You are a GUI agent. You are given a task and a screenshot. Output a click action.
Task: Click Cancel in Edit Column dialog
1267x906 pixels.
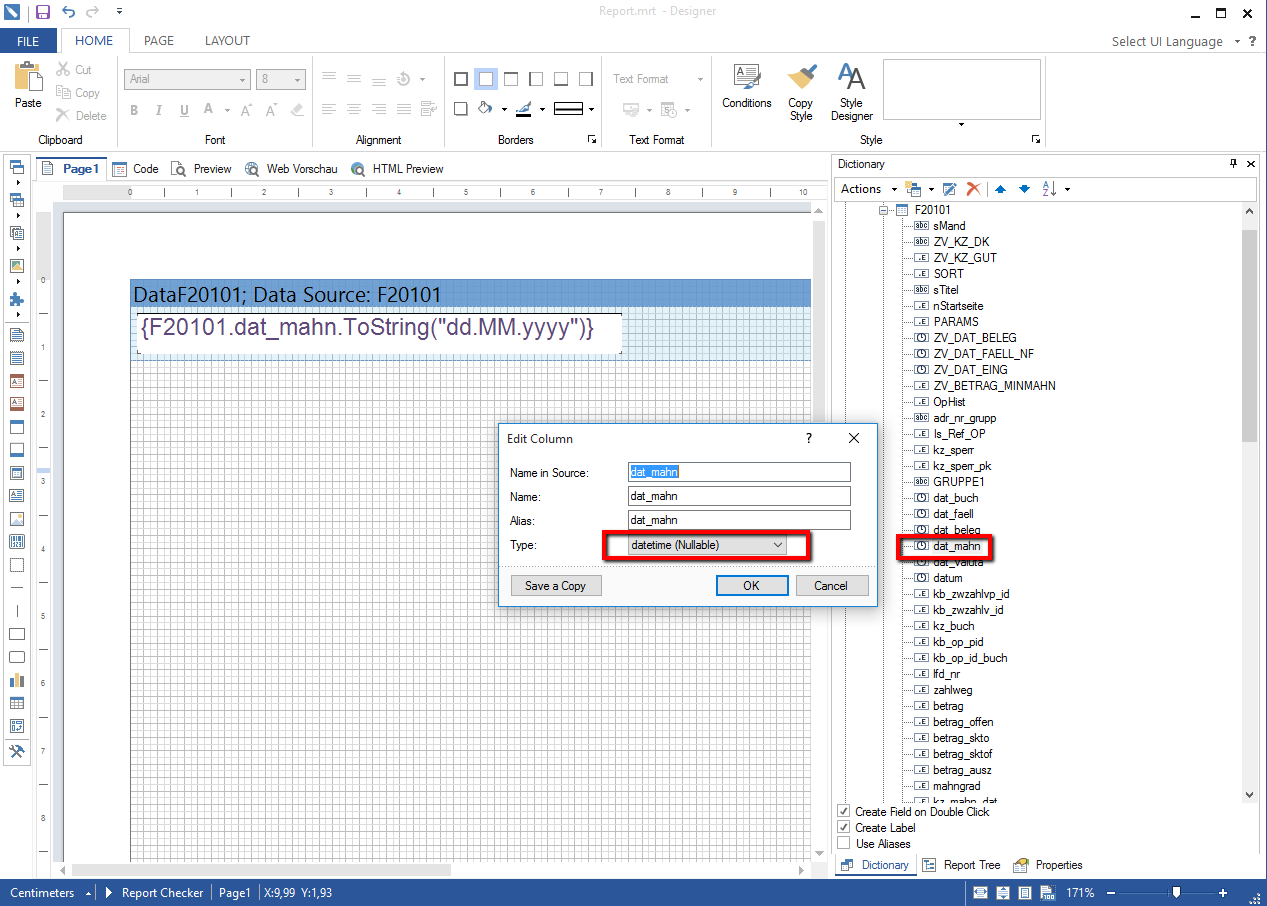tap(831, 586)
